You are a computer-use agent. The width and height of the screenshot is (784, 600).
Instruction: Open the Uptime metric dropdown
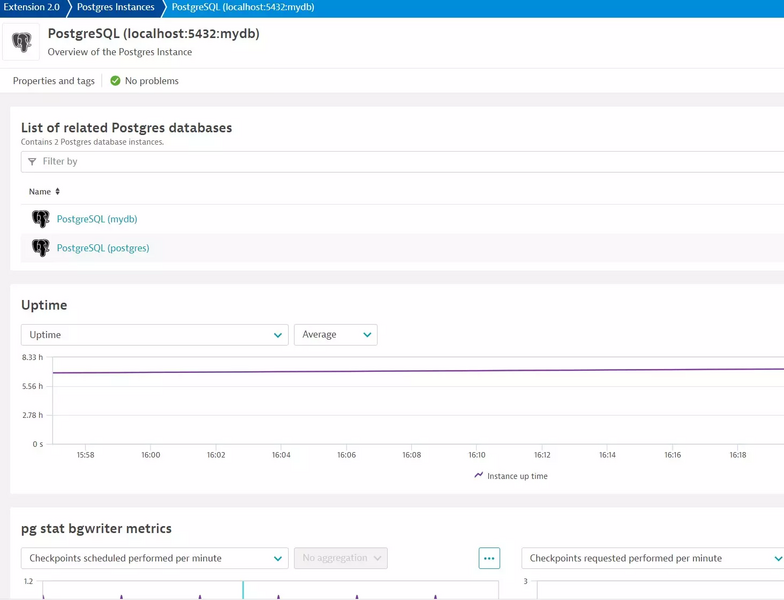155,335
